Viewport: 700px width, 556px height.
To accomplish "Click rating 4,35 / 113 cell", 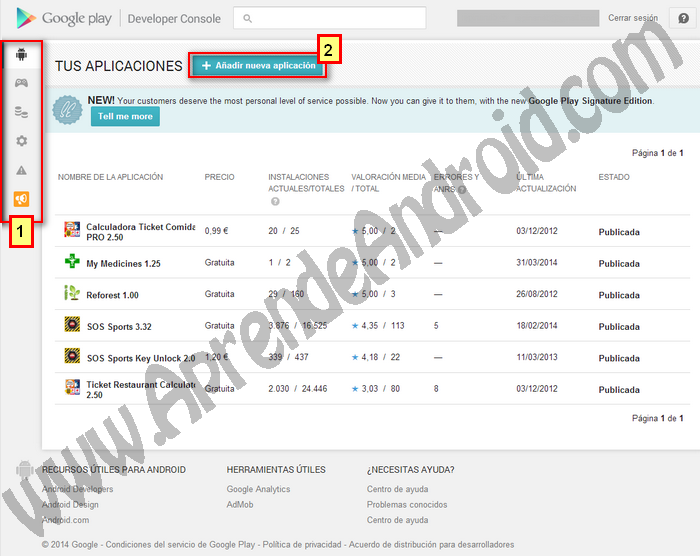I will point(378,326).
